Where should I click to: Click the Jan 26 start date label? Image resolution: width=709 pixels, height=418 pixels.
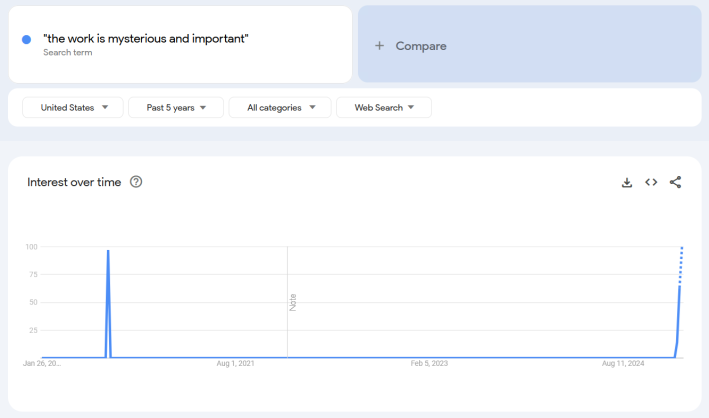pyautogui.click(x=42, y=363)
